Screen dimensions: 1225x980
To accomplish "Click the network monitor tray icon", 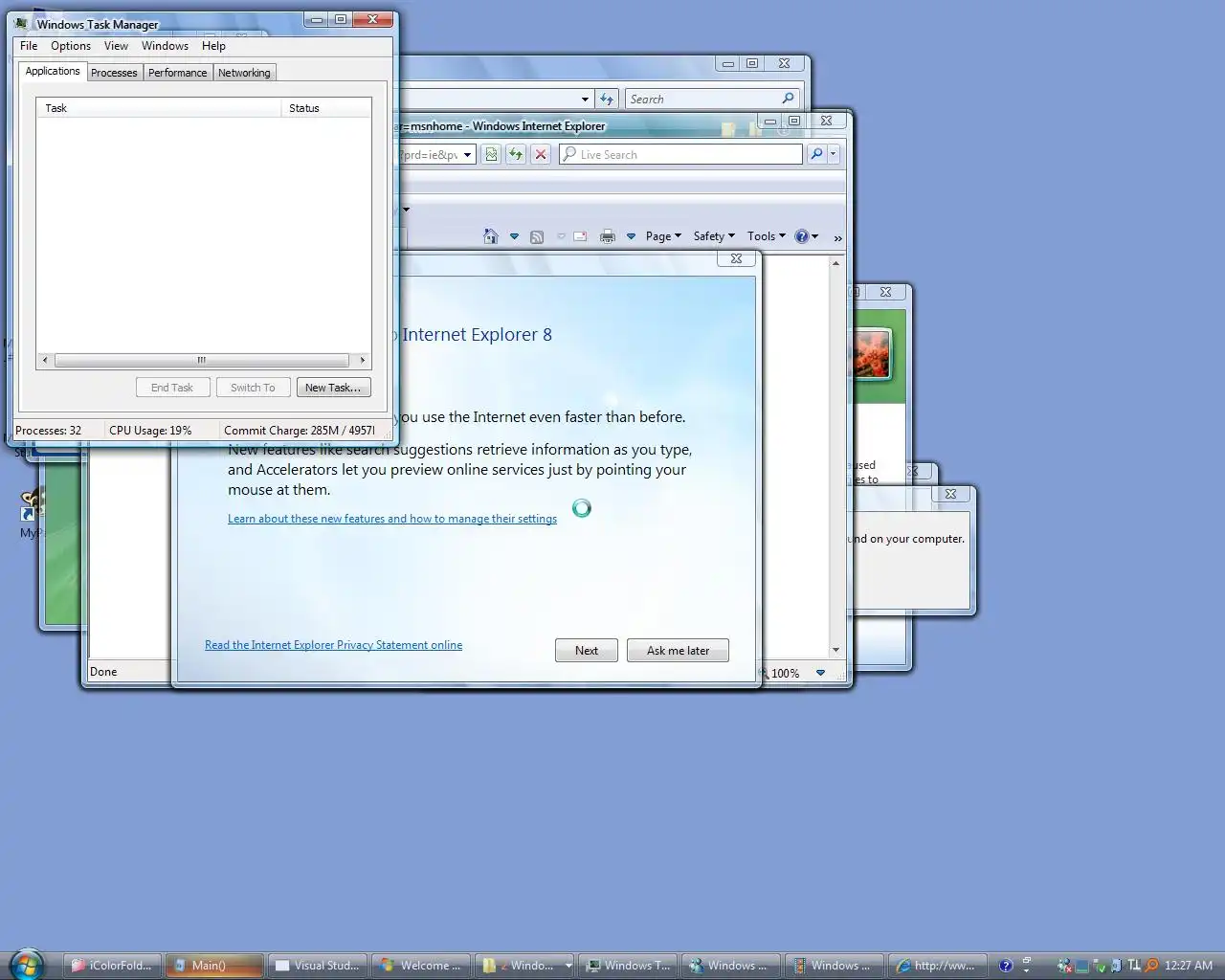I will (x=1082, y=966).
